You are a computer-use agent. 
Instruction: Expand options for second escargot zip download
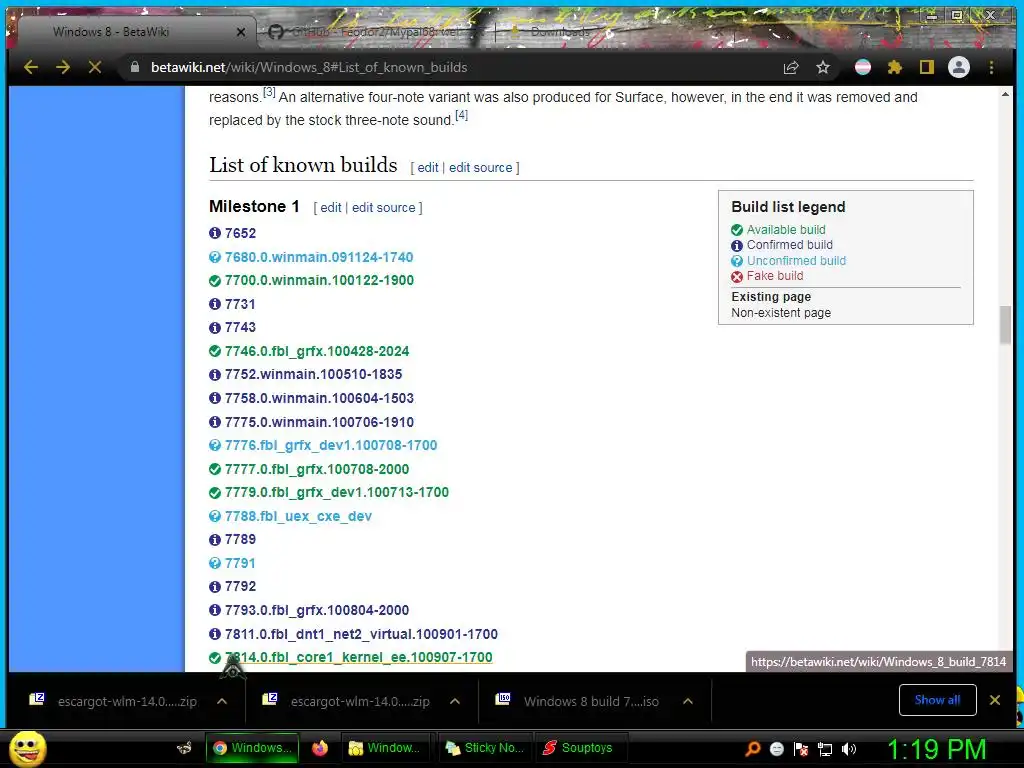pos(455,701)
